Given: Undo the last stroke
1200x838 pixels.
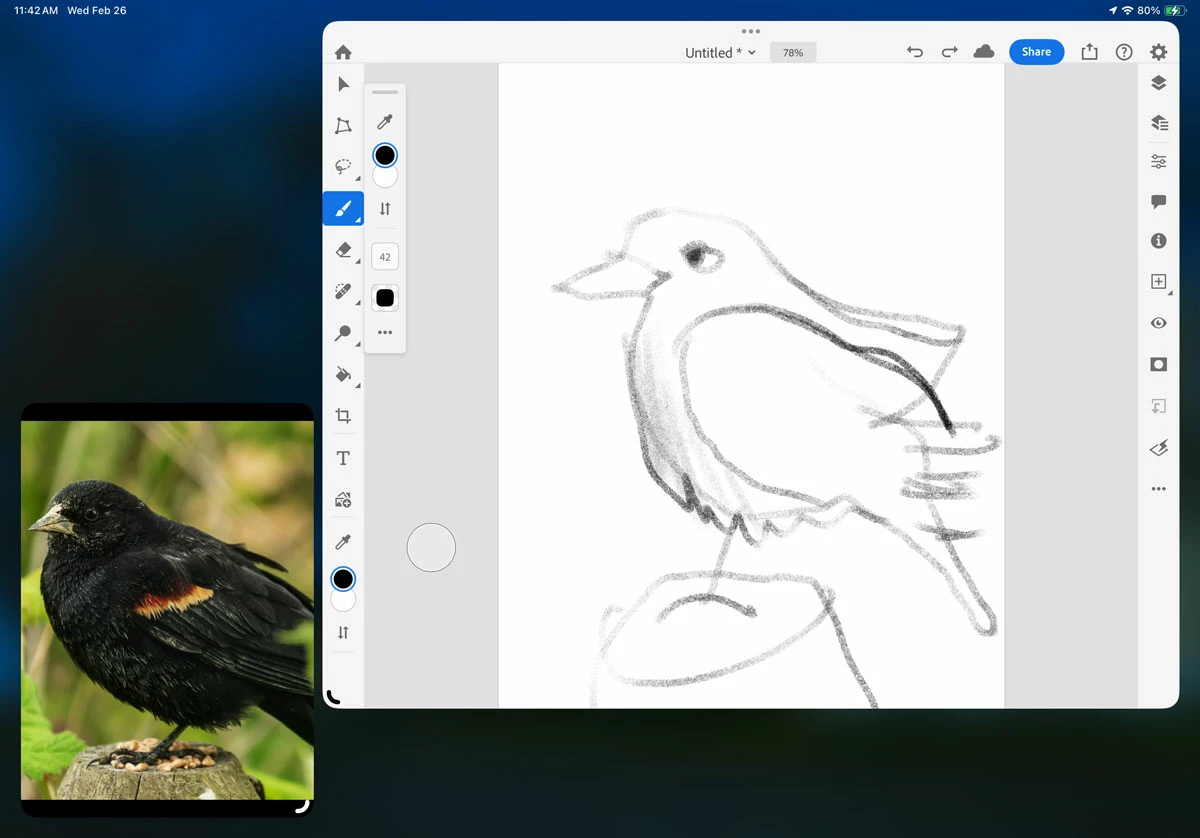Looking at the screenshot, I should [915, 52].
